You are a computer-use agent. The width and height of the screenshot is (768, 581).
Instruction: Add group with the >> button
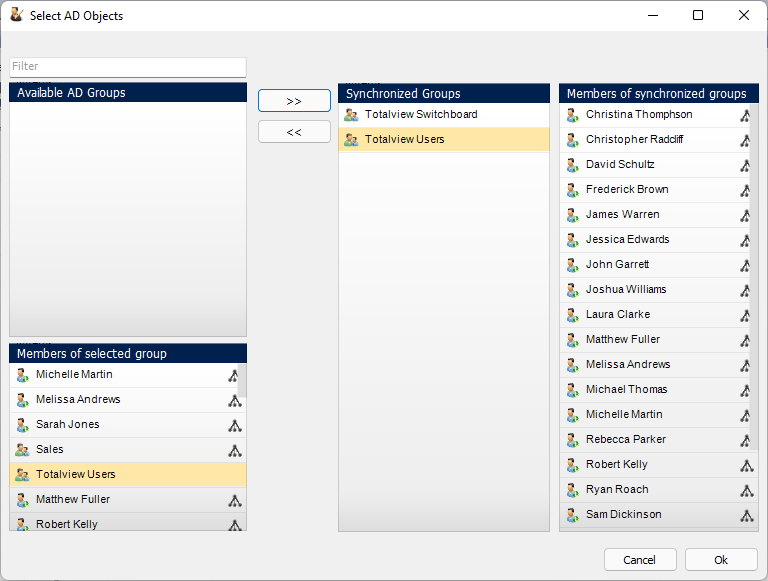click(x=294, y=101)
